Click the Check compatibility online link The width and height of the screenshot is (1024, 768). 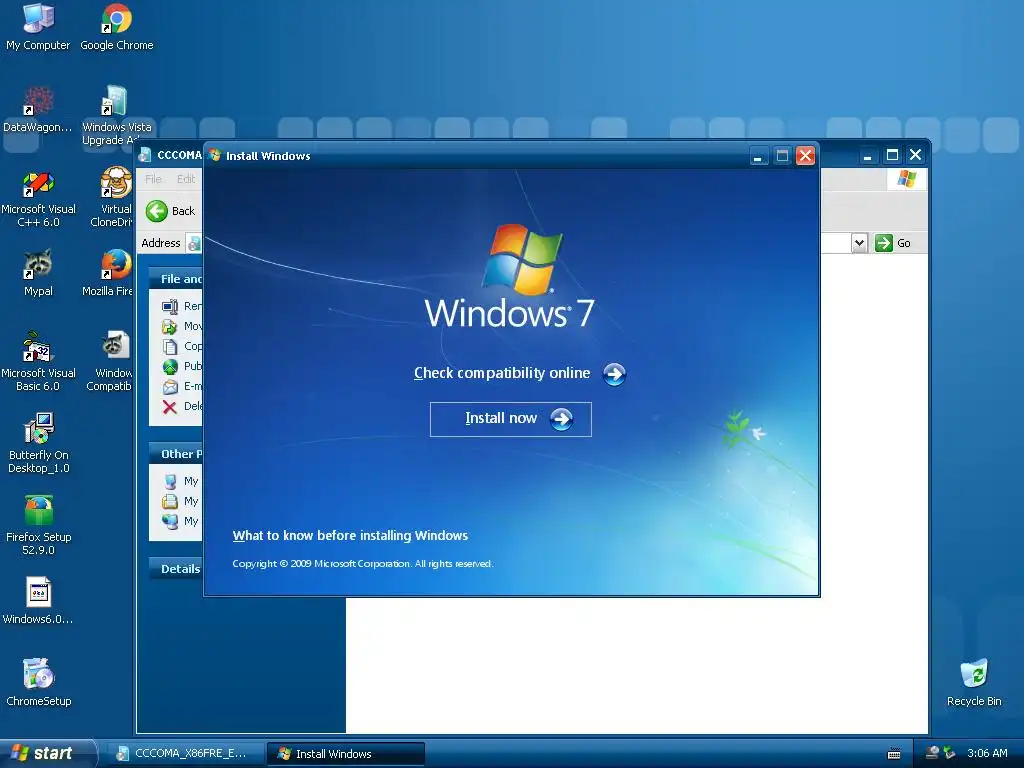click(x=502, y=373)
